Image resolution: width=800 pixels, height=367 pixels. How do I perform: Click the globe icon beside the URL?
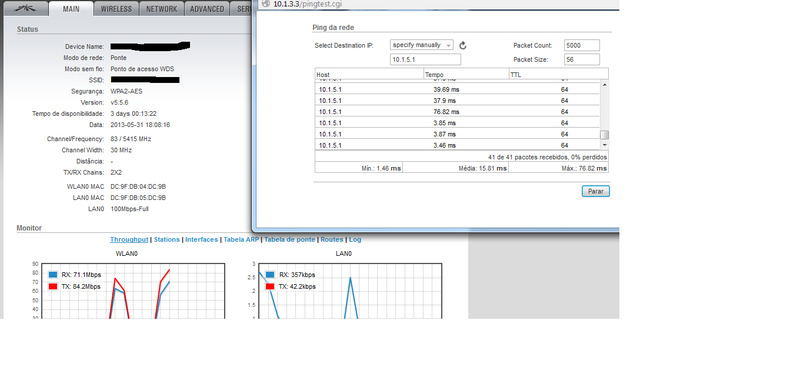point(266,4)
